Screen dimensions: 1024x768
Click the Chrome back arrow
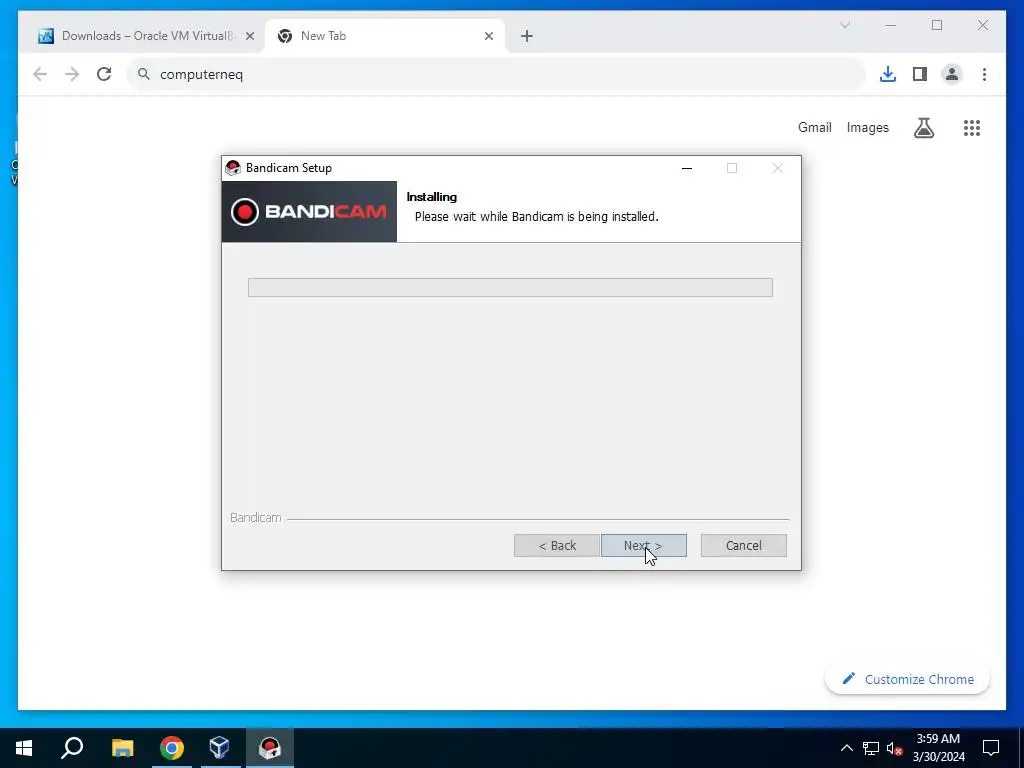40,74
